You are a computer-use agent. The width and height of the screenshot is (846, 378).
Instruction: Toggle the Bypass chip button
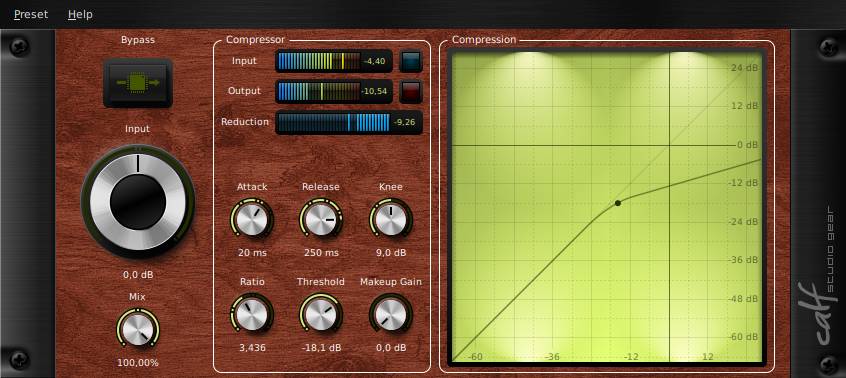click(x=138, y=83)
